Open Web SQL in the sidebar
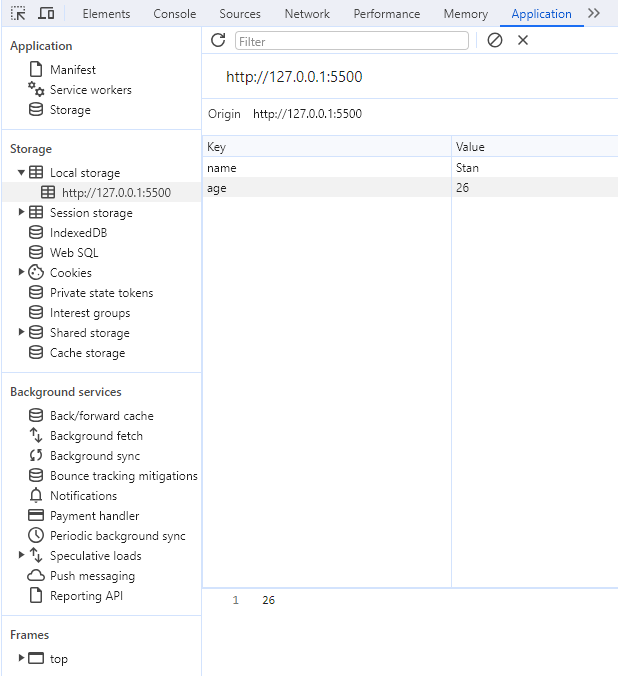 [74, 252]
